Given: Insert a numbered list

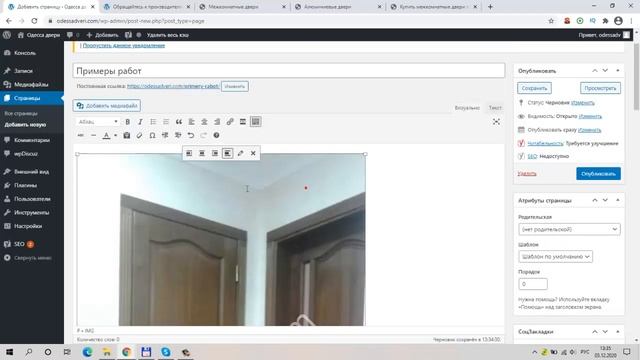Looking at the screenshot, I should (x=166, y=122).
